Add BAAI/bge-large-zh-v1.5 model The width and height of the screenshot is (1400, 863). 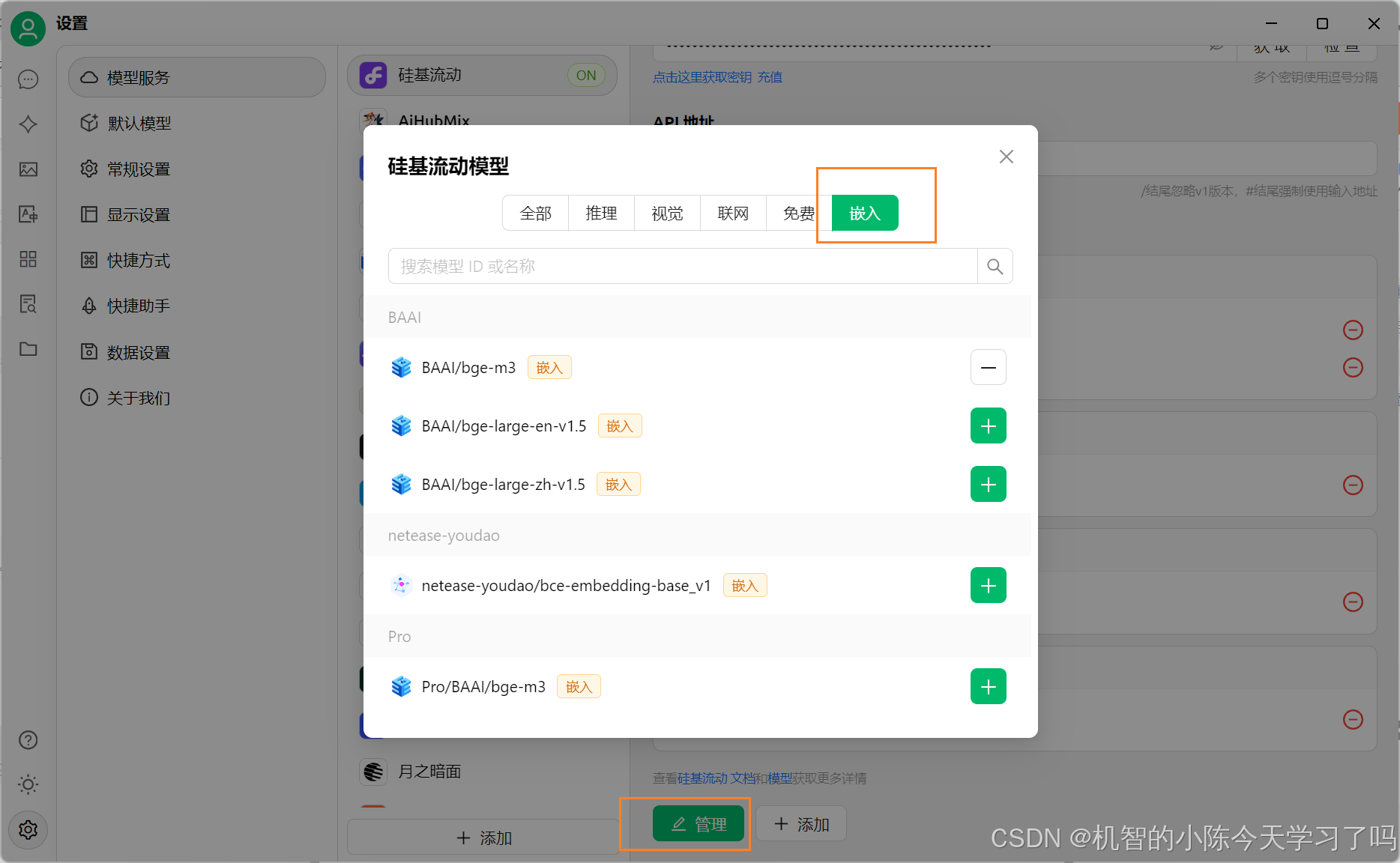[x=989, y=484]
